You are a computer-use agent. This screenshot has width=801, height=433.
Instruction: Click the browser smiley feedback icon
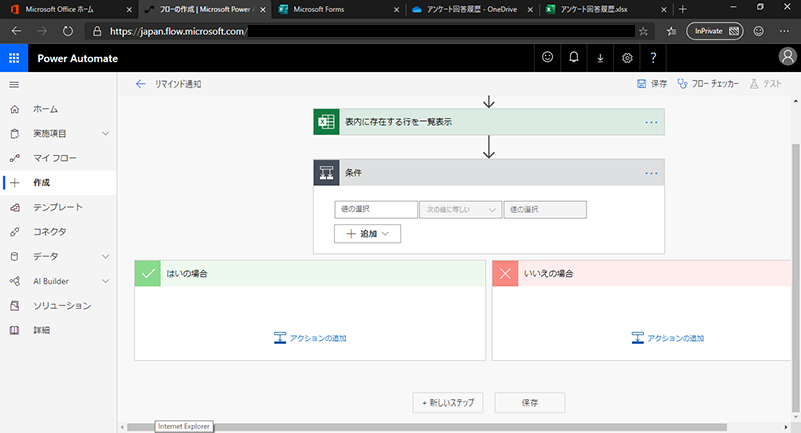point(759,31)
